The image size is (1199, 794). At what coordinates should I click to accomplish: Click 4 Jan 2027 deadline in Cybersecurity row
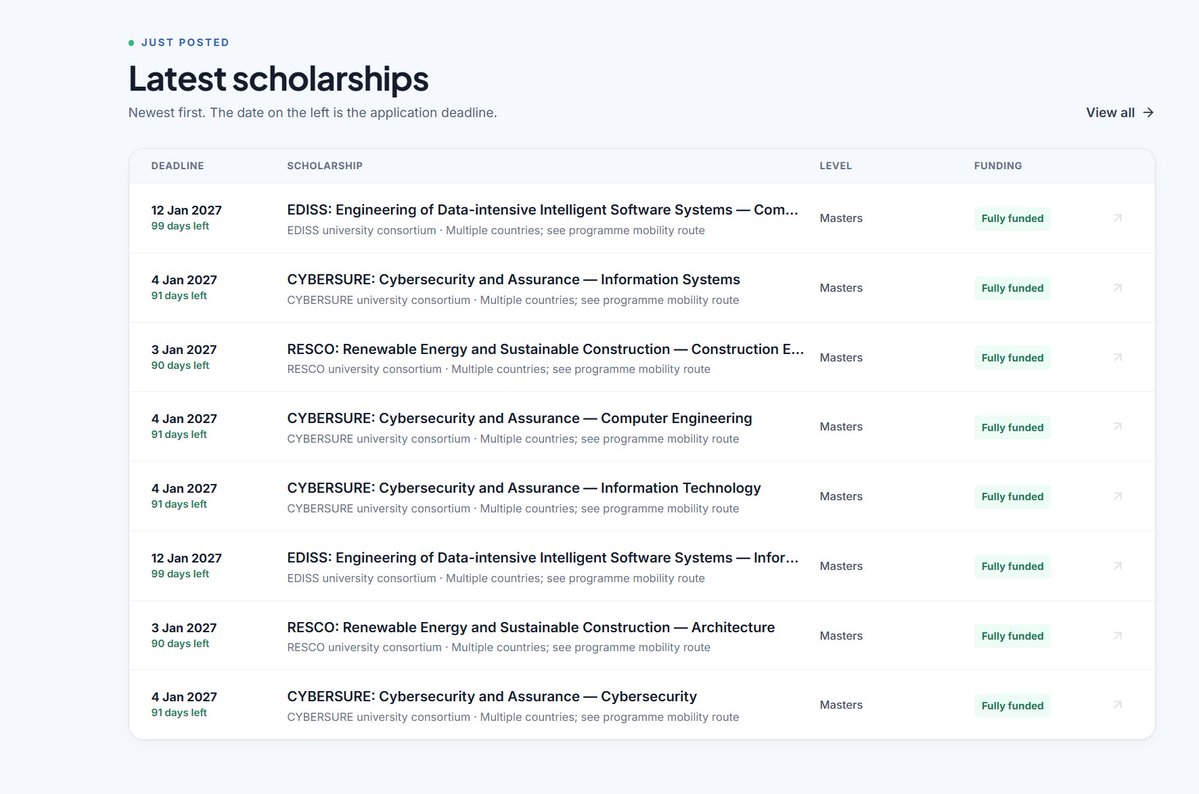[x=184, y=697]
